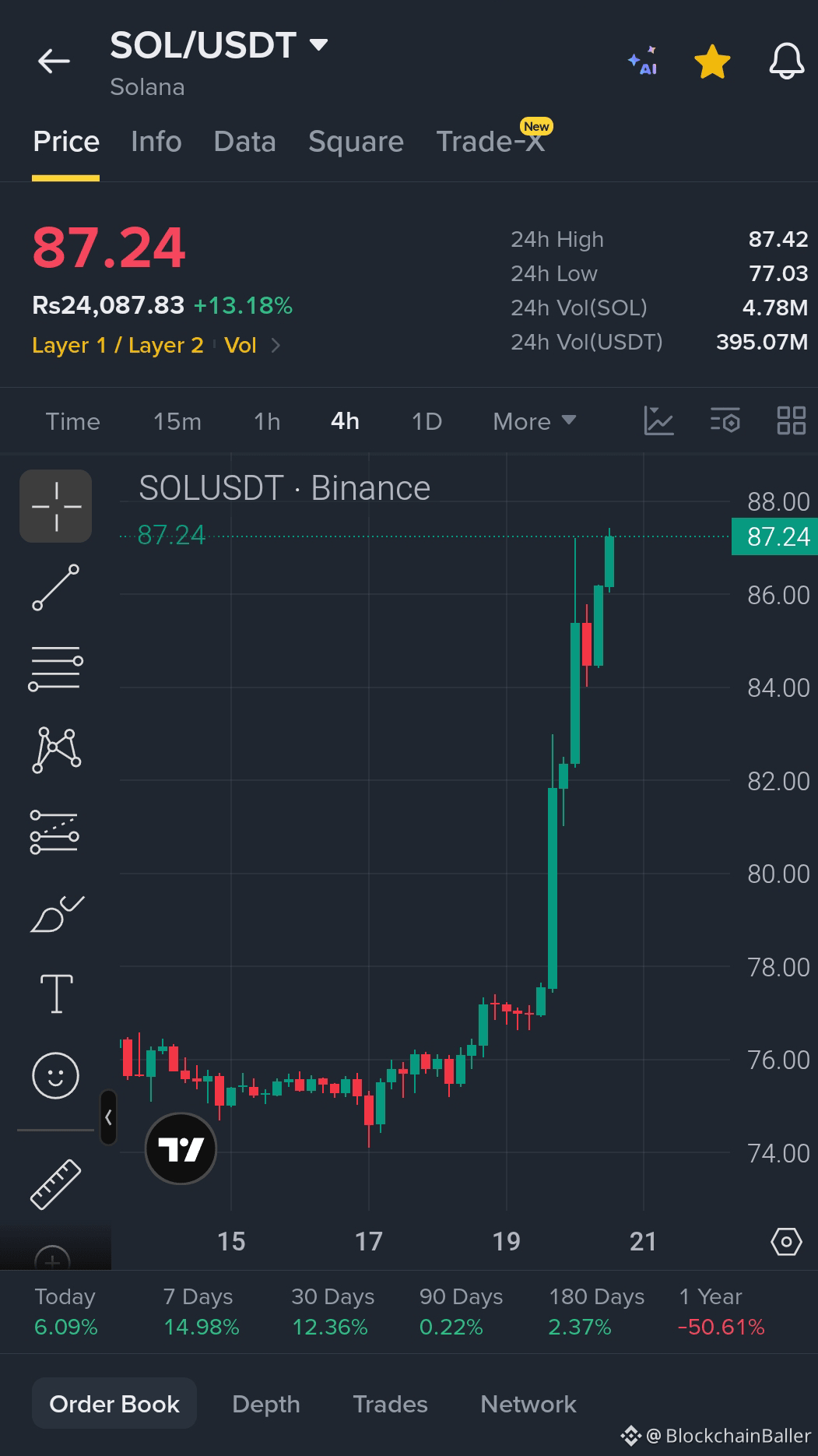Tap the 24h Vol(USDT) value 395.07M
The height and width of the screenshot is (1456, 818).
[x=762, y=342]
